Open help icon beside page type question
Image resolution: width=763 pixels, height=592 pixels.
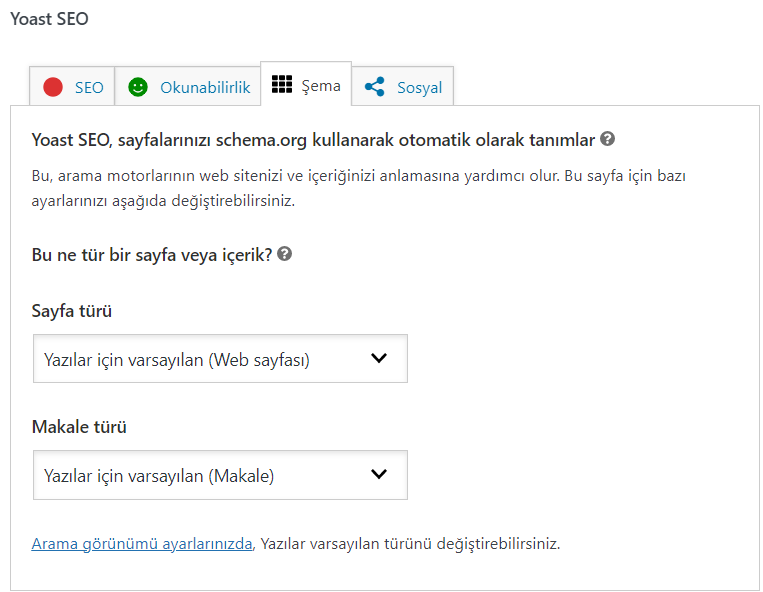coord(285,254)
